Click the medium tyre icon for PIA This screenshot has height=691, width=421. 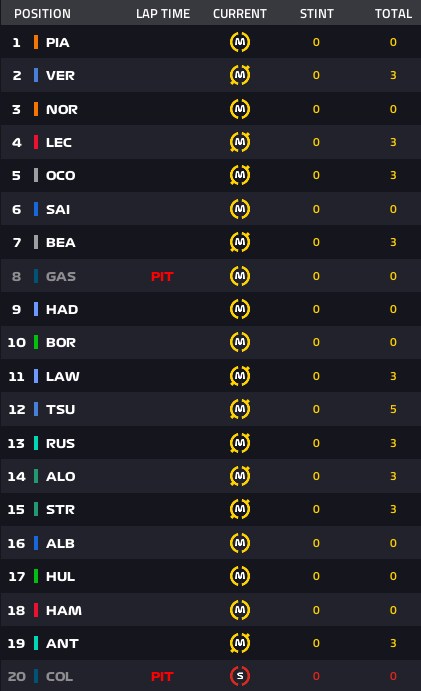240,42
